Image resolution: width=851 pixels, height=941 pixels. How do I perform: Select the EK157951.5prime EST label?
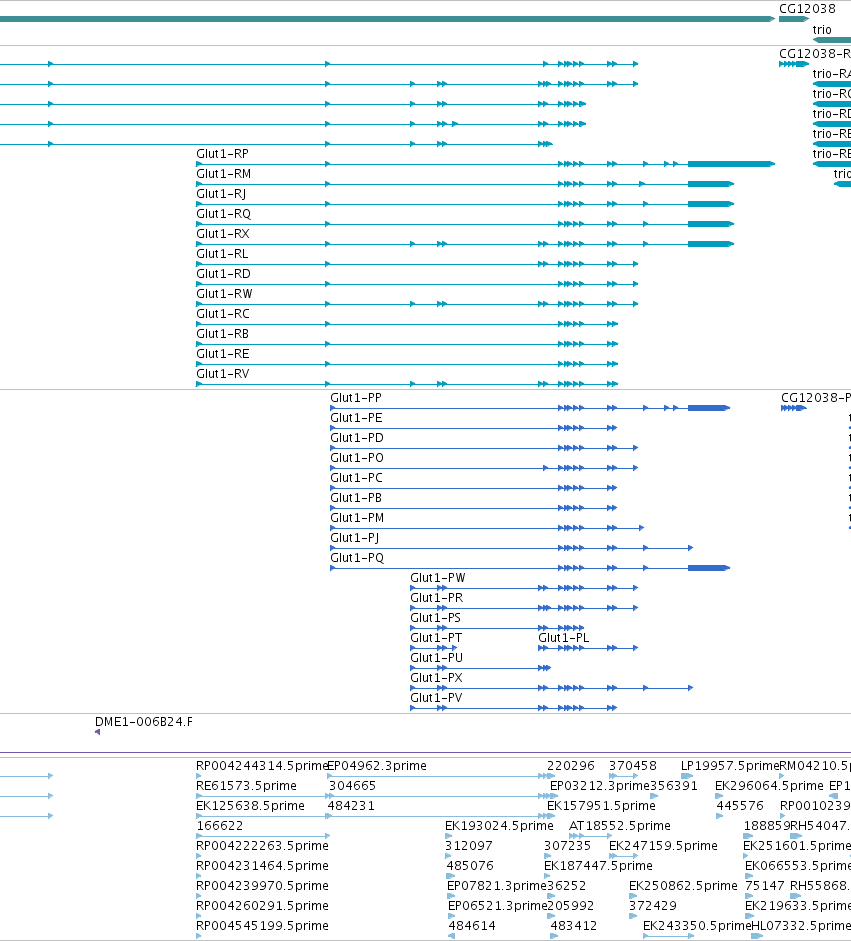pyautogui.click(x=601, y=806)
